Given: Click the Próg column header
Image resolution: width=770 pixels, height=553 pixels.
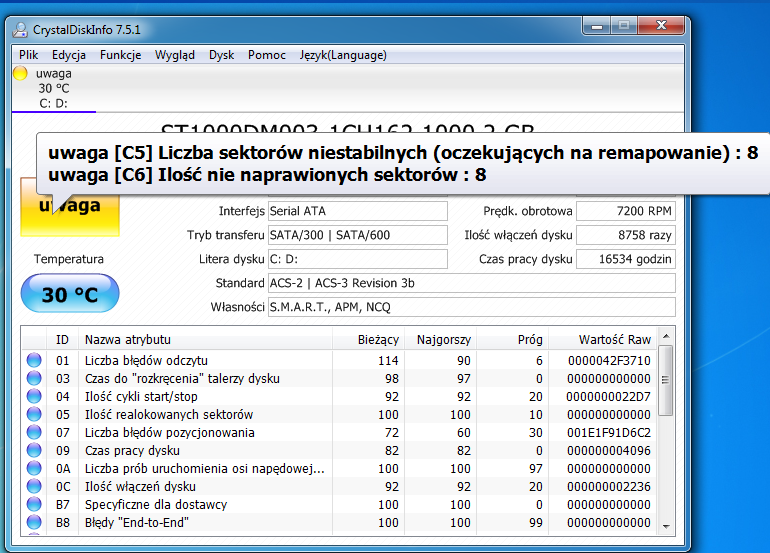Looking at the screenshot, I should pos(513,339).
